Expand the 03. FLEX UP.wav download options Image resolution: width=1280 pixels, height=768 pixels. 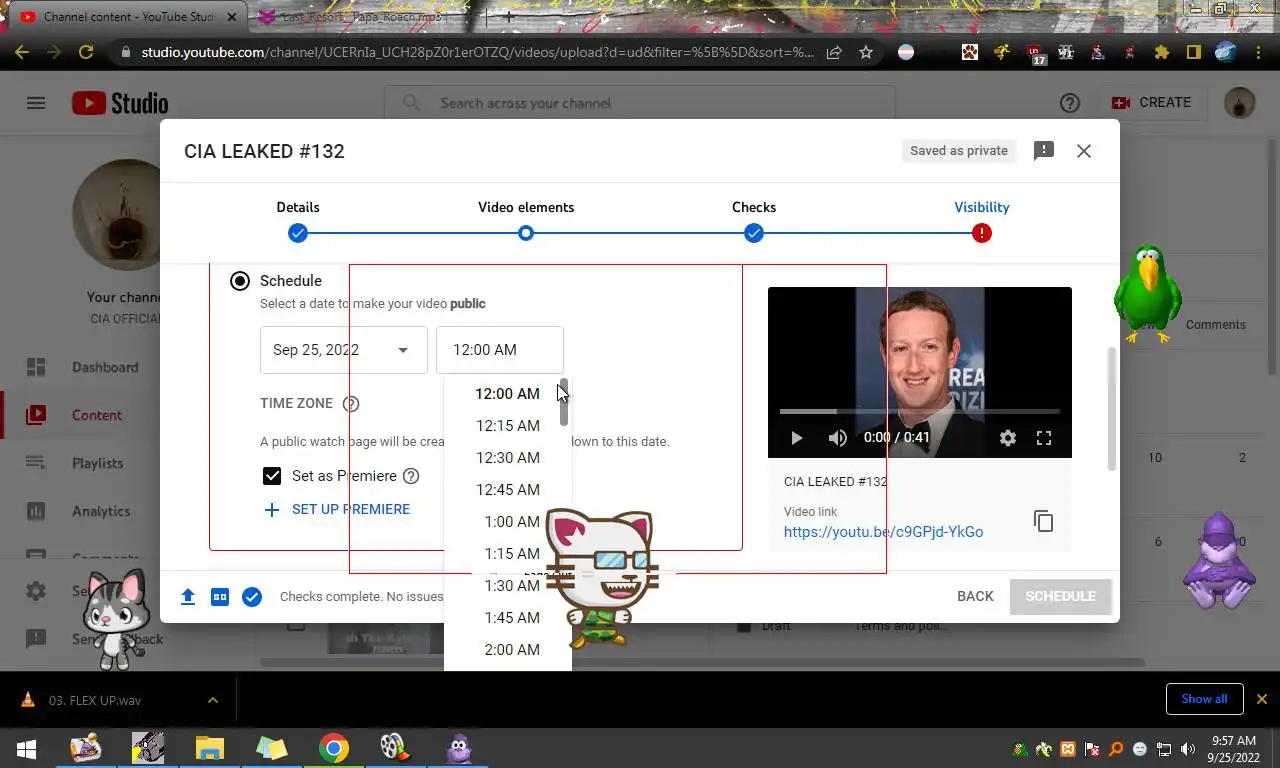click(213, 700)
